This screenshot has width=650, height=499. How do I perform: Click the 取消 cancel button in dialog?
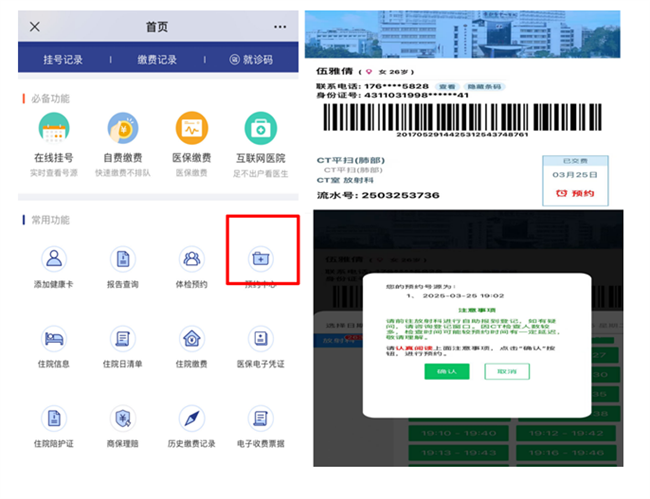tap(506, 371)
